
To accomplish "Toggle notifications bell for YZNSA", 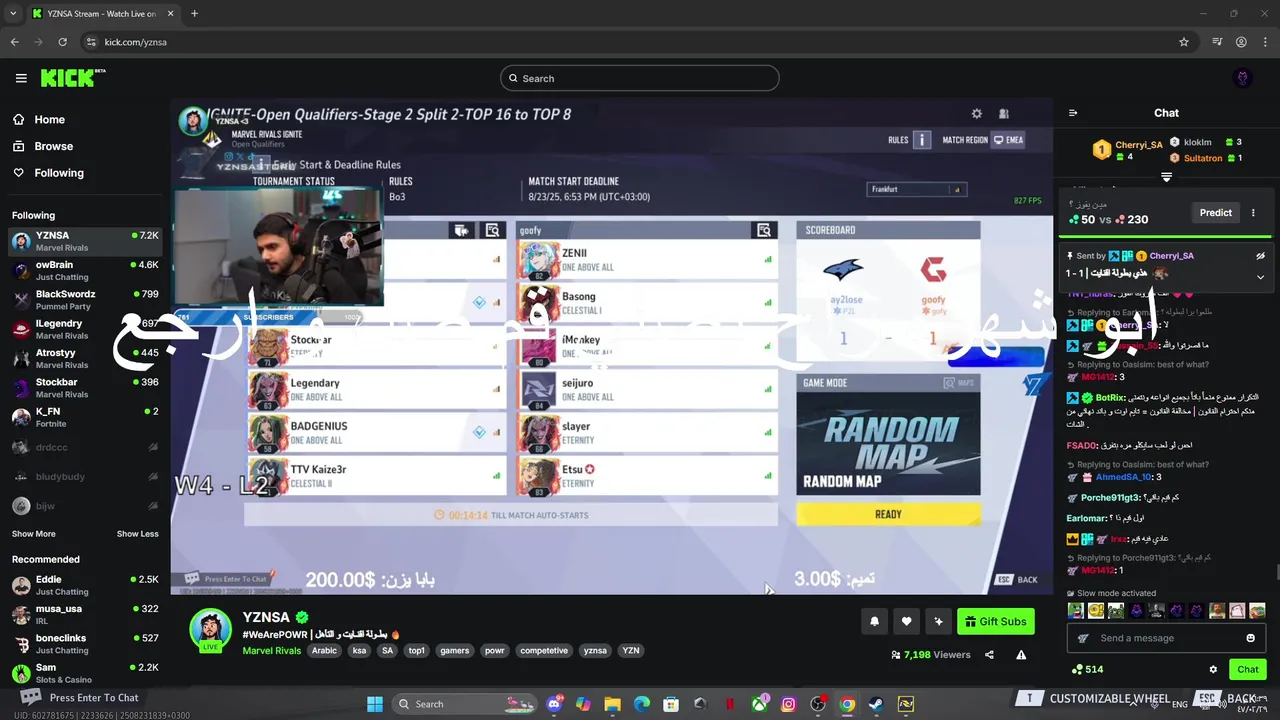I will pyautogui.click(x=874, y=621).
